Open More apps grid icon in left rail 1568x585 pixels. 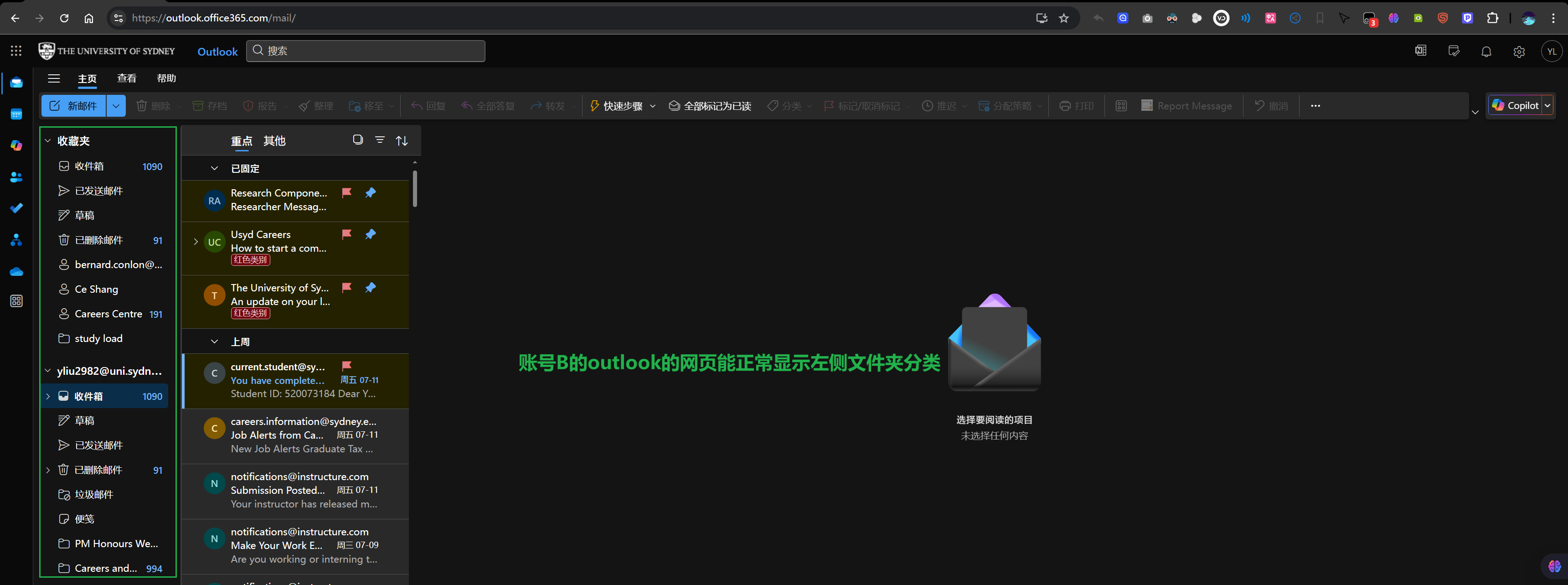pos(16,301)
